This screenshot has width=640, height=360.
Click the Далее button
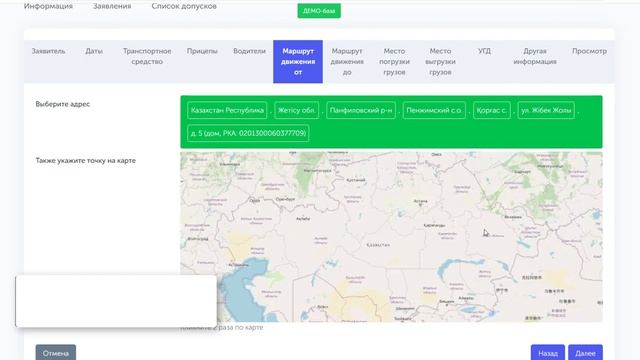tap(585, 353)
